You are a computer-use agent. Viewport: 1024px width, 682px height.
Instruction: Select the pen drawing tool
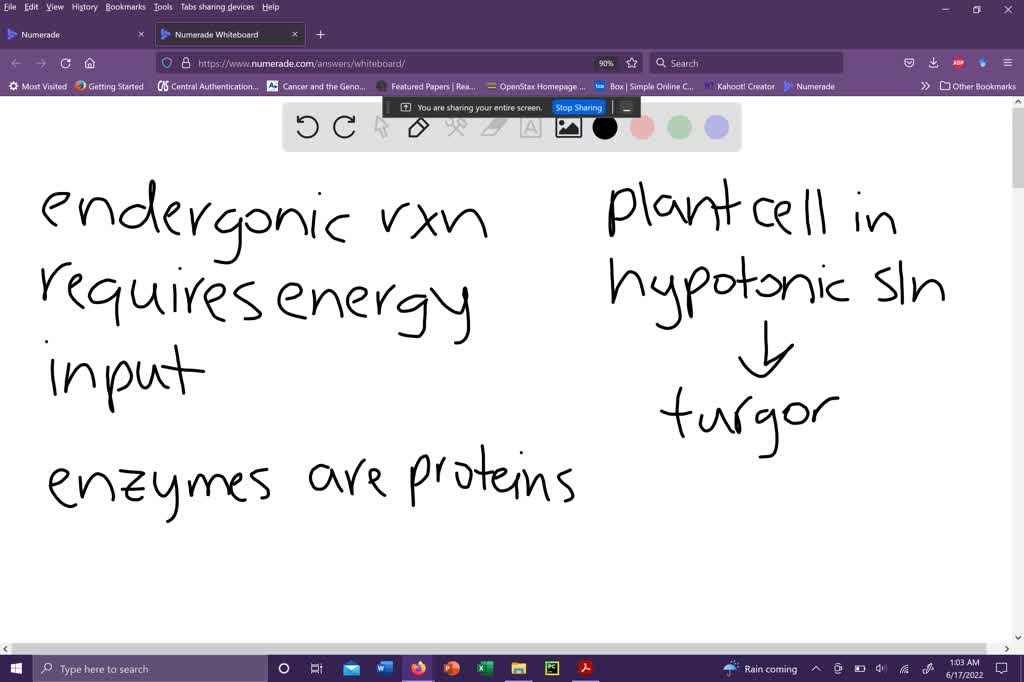pyautogui.click(x=418, y=127)
